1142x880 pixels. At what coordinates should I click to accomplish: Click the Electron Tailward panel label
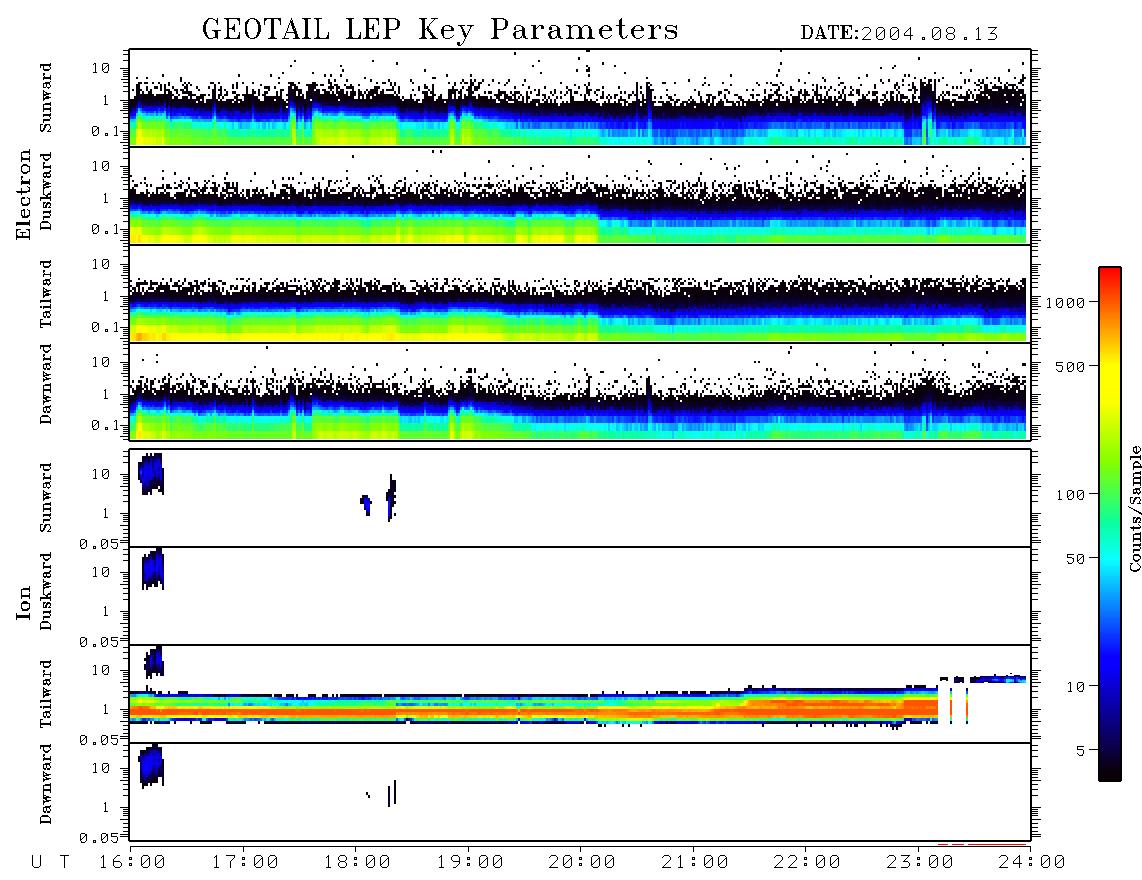pyautogui.click(x=46, y=294)
